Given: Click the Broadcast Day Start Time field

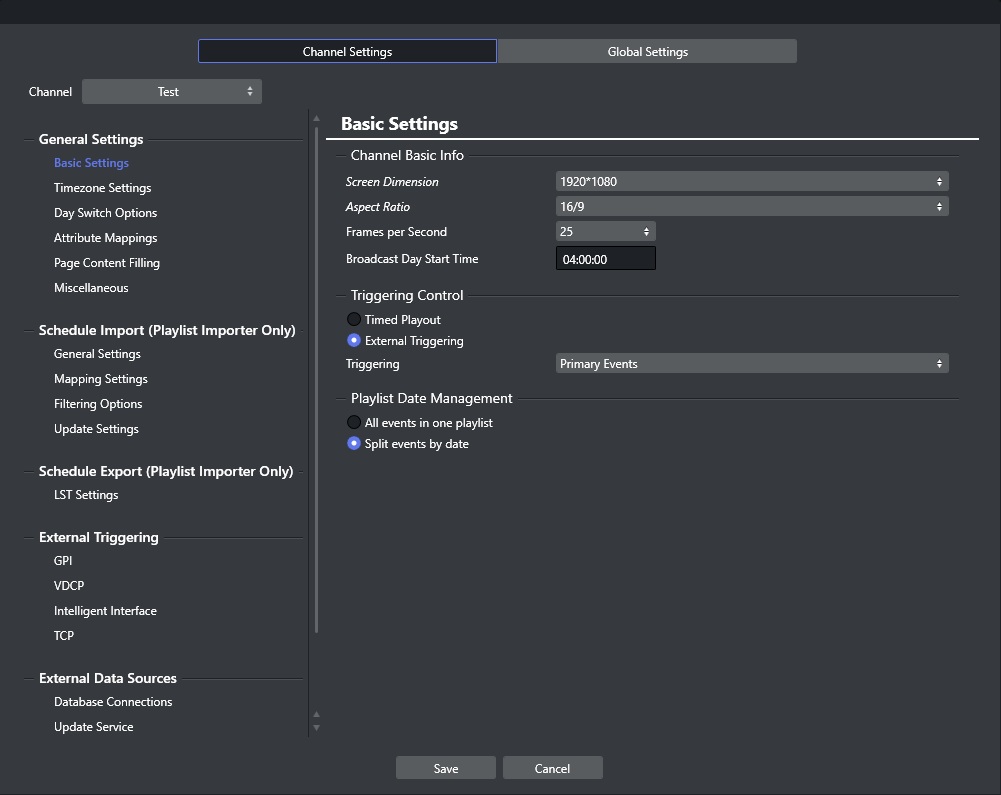Looking at the screenshot, I should [x=605, y=259].
